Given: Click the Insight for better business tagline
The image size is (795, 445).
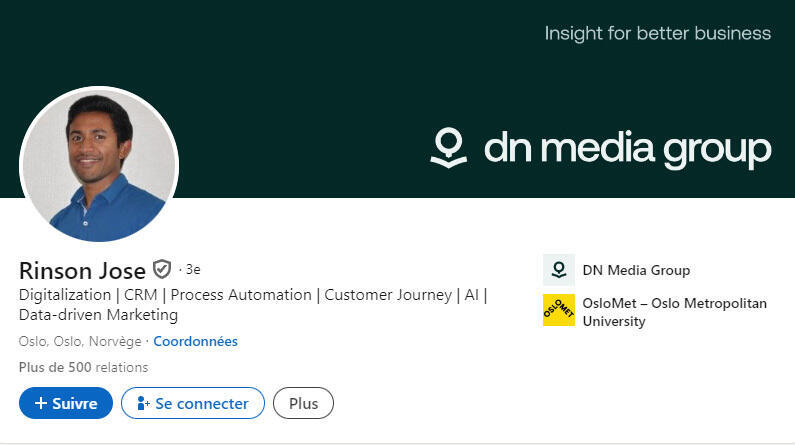Looking at the screenshot, I should [657, 34].
